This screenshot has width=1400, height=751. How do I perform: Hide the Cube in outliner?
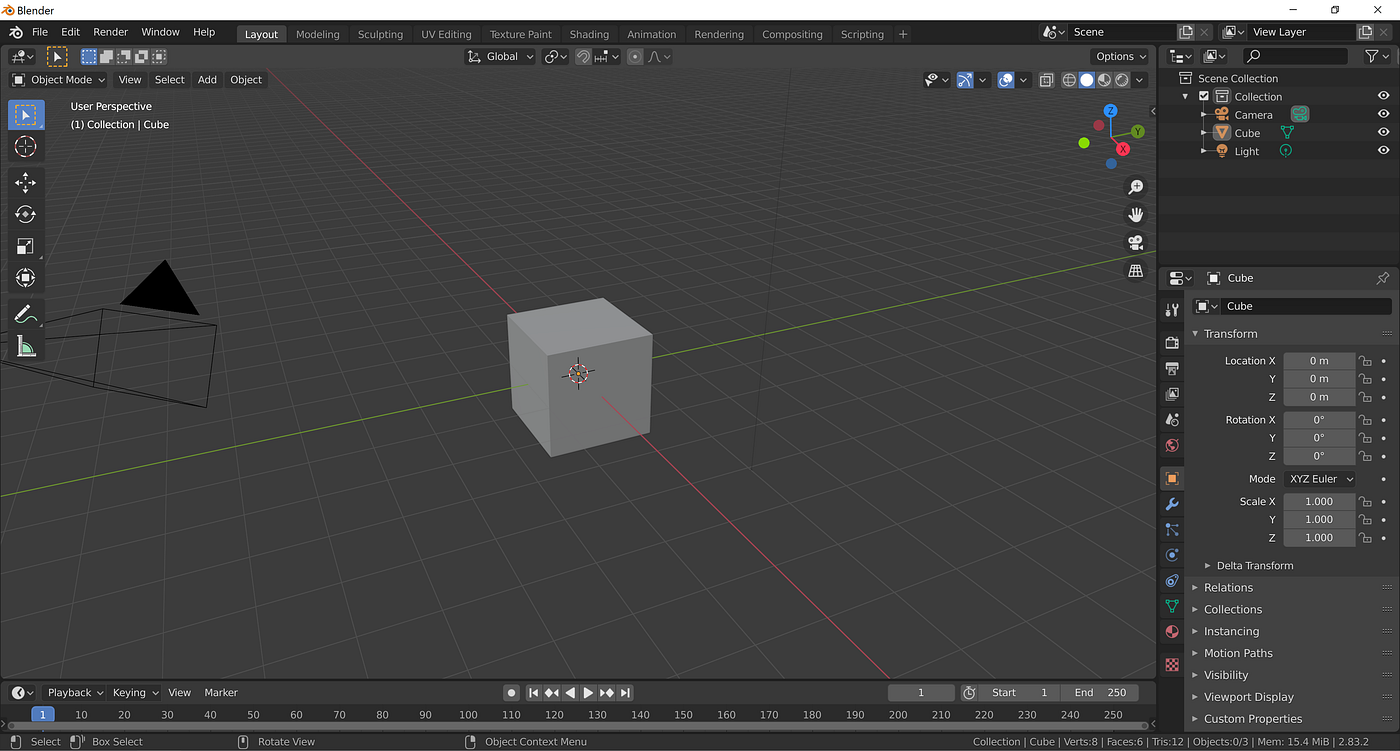[1384, 133]
